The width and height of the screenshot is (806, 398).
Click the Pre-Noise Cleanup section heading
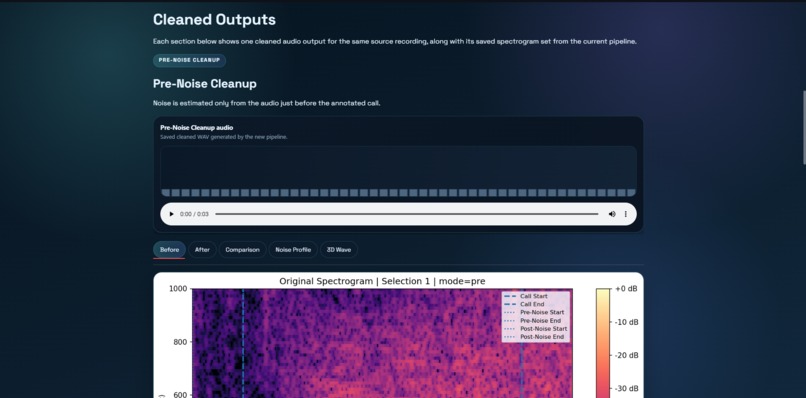click(x=205, y=83)
